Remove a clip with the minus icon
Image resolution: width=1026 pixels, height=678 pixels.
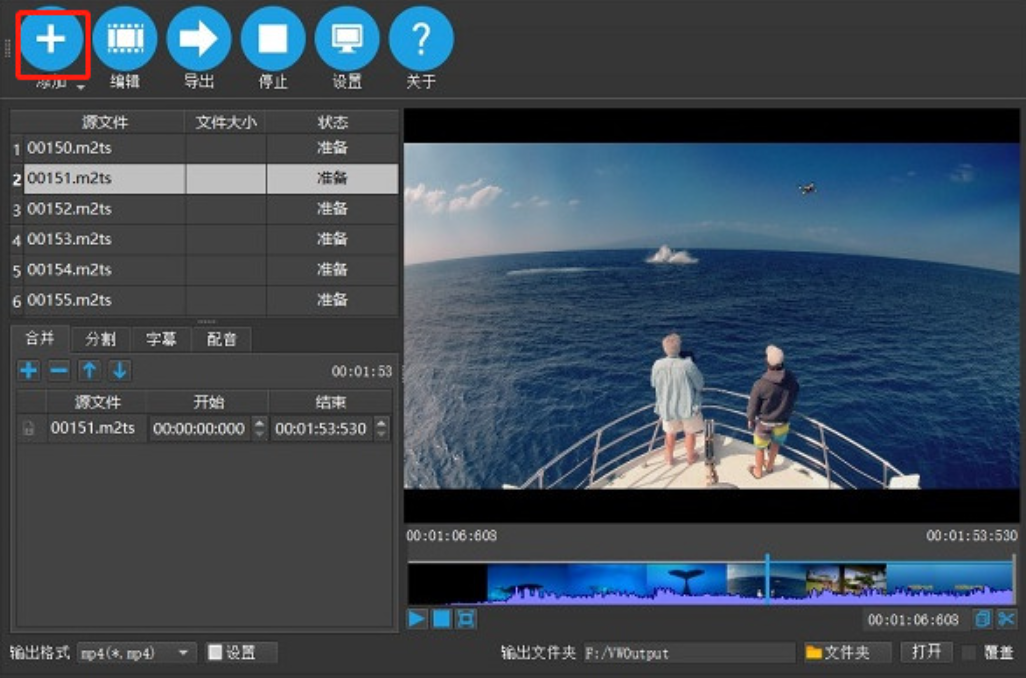pyautogui.click(x=58, y=371)
